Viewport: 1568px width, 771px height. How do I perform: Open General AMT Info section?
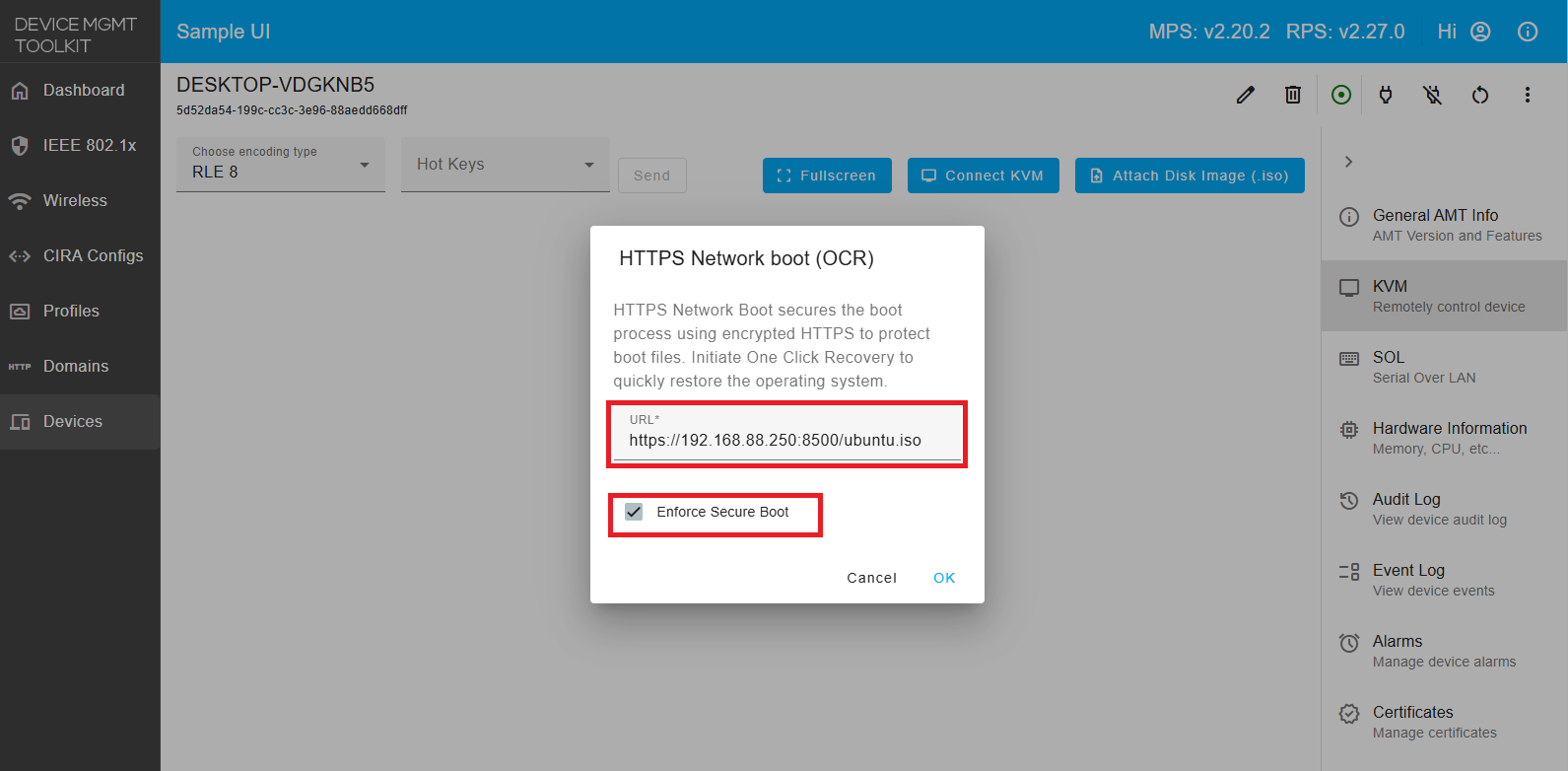click(x=1445, y=225)
